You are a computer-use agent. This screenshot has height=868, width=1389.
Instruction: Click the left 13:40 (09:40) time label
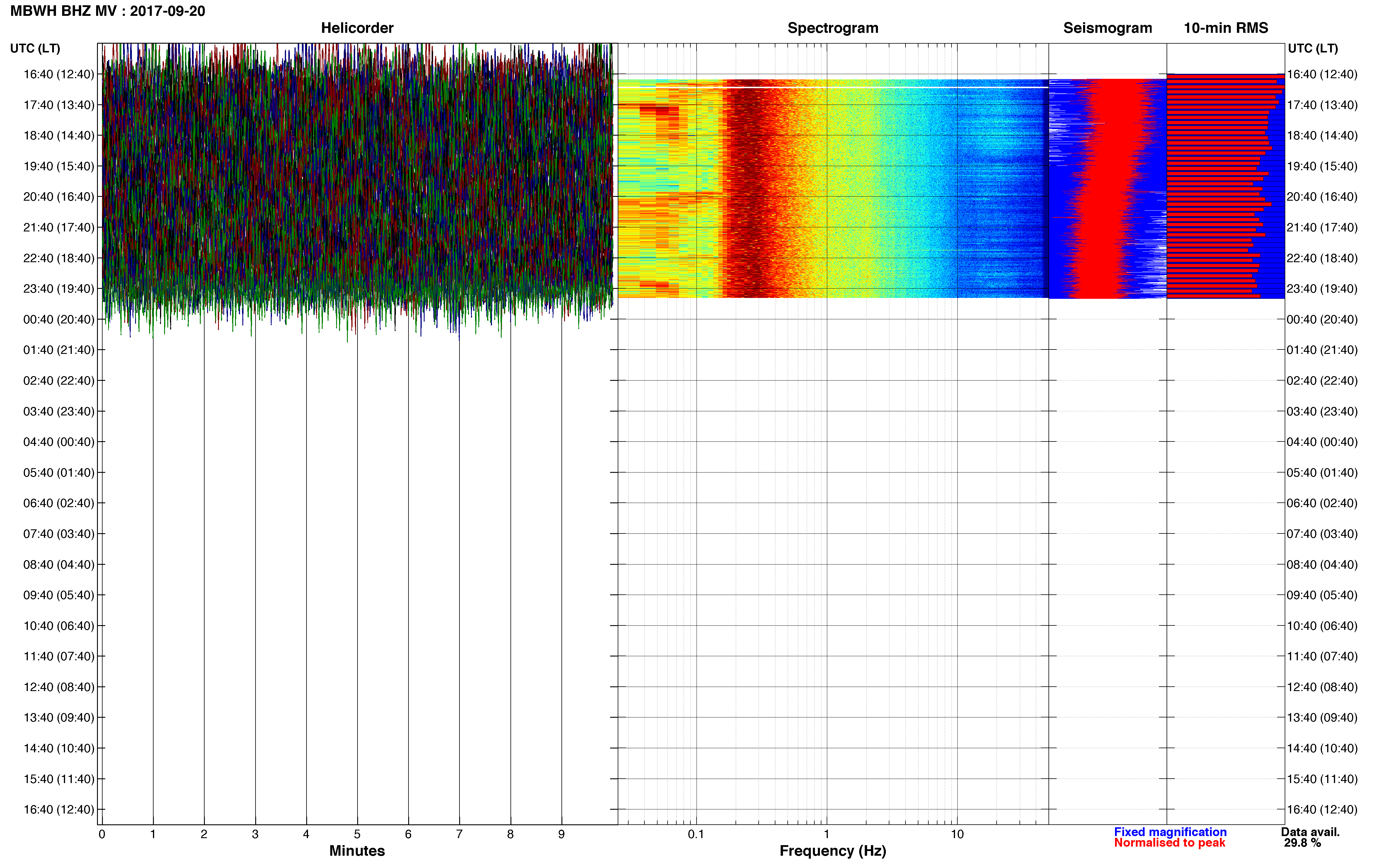tap(59, 718)
